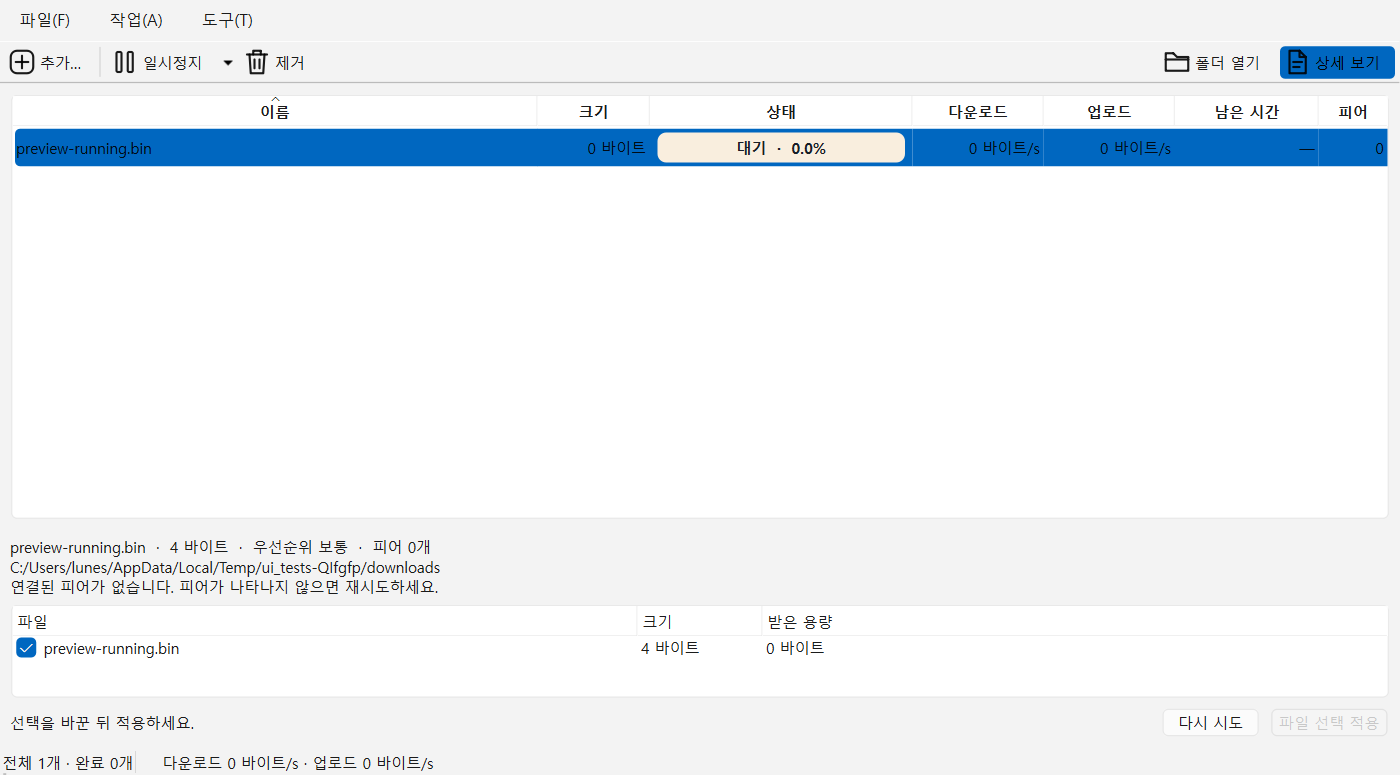The image size is (1400, 775).
Task: Open the pause button dropdown arrow
Action: tap(228, 62)
